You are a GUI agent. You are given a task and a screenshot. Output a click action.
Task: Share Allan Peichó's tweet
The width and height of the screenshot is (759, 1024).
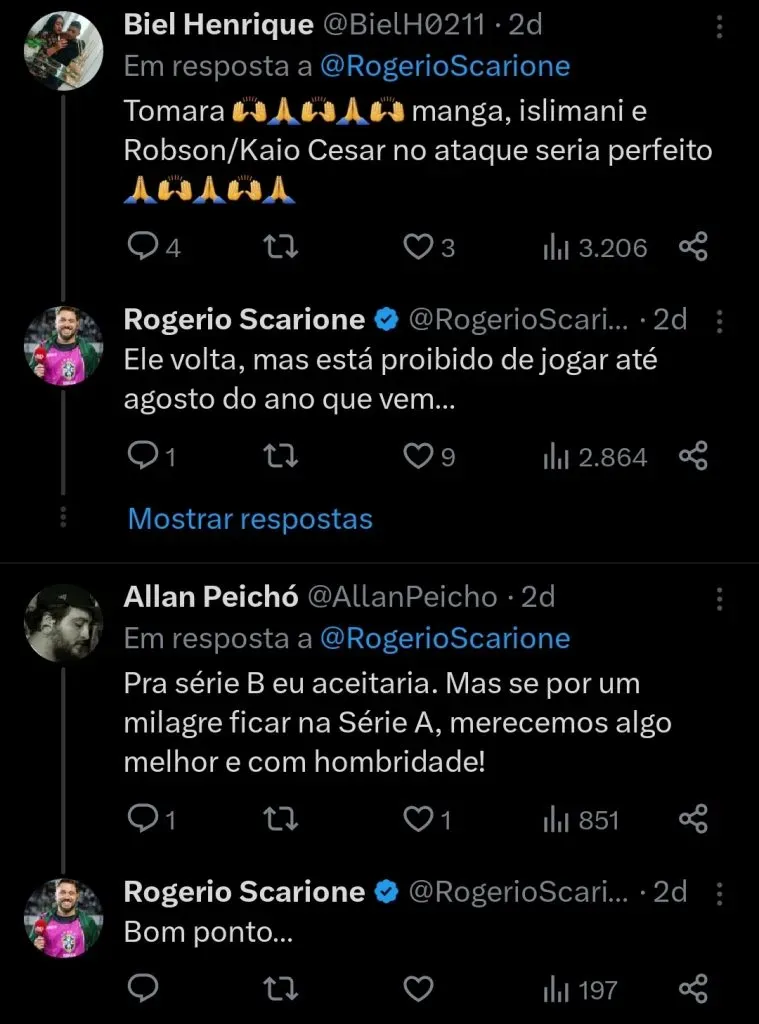coord(693,820)
